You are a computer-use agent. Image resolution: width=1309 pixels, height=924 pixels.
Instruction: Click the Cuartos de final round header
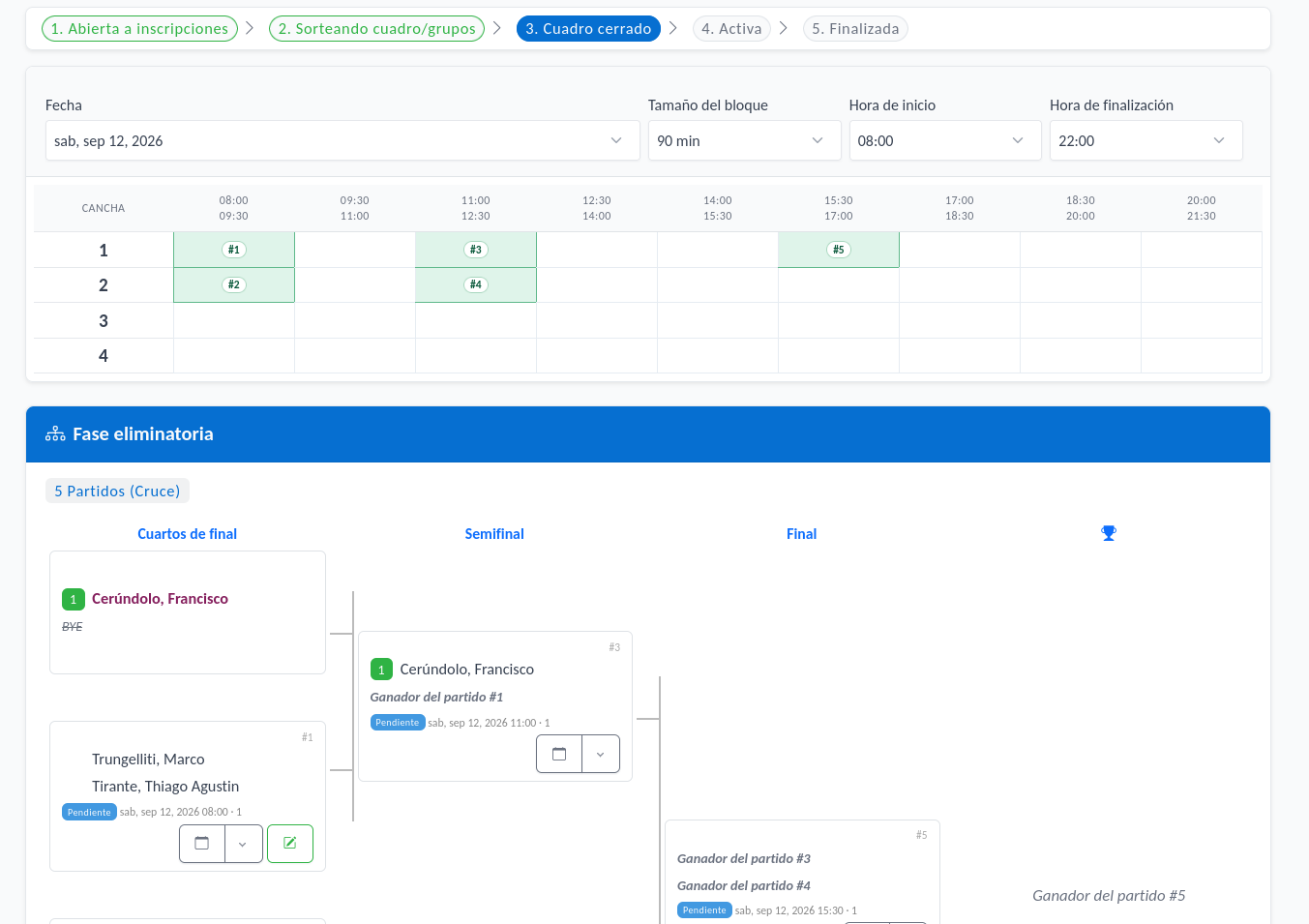[187, 534]
